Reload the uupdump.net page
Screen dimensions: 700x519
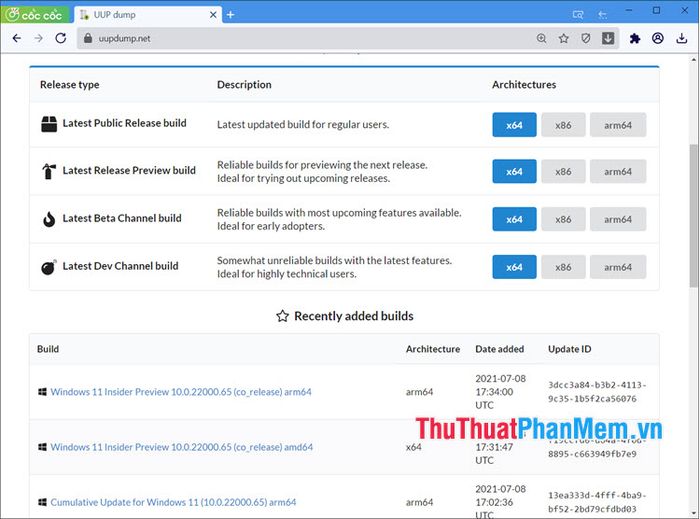click(61, 38)
